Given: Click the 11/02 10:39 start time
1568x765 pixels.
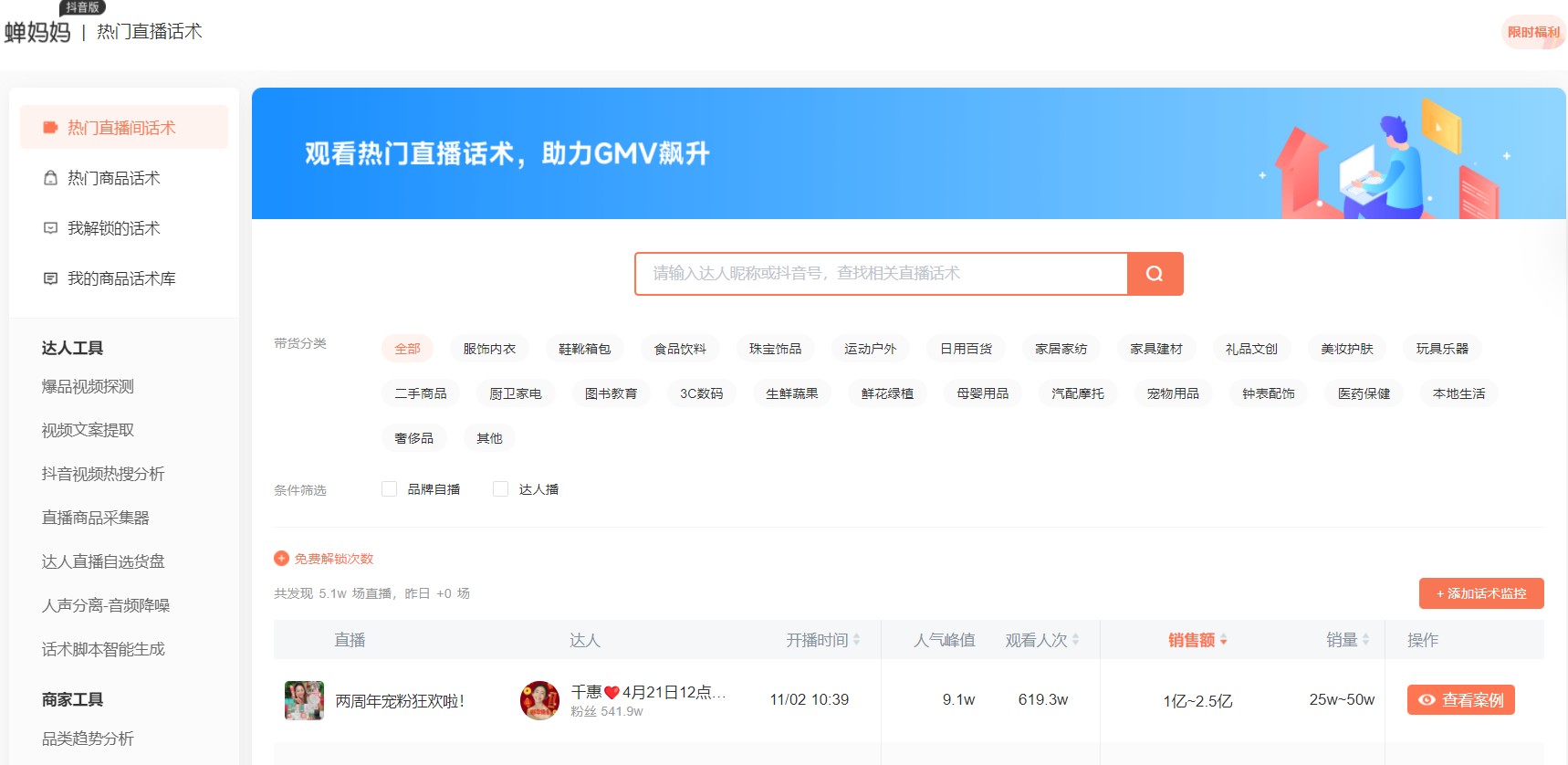Looking at the screenshot, I should point(809,699).
